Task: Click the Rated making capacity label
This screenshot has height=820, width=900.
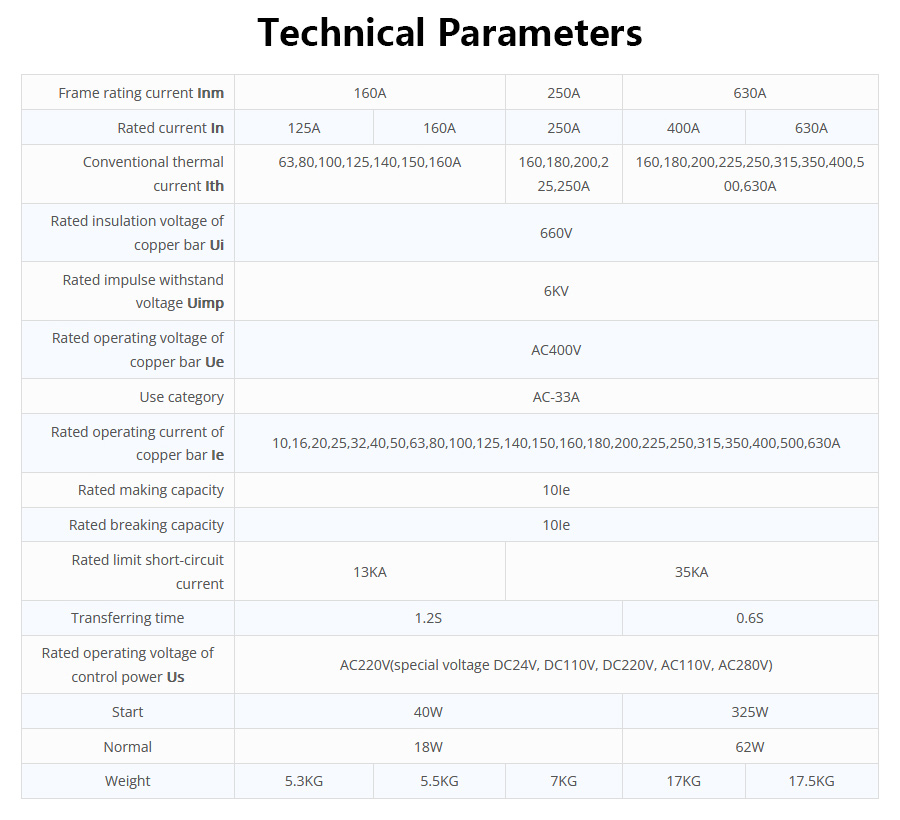Action: [x=151, y=490]
